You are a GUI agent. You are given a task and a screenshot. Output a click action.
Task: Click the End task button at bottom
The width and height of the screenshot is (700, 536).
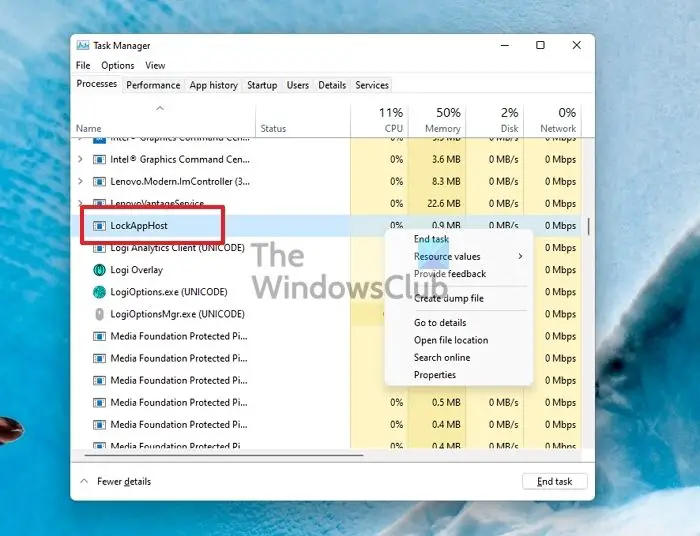point(554,482)
